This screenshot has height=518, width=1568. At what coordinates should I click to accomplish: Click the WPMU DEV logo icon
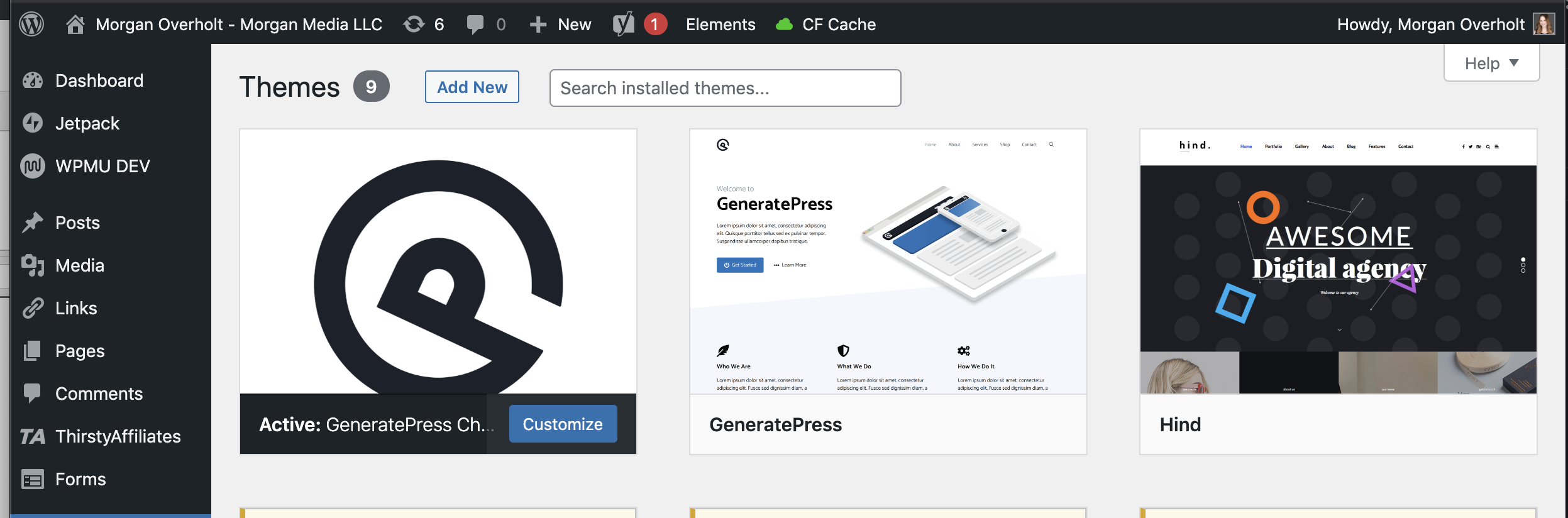[x=33, y=166]
